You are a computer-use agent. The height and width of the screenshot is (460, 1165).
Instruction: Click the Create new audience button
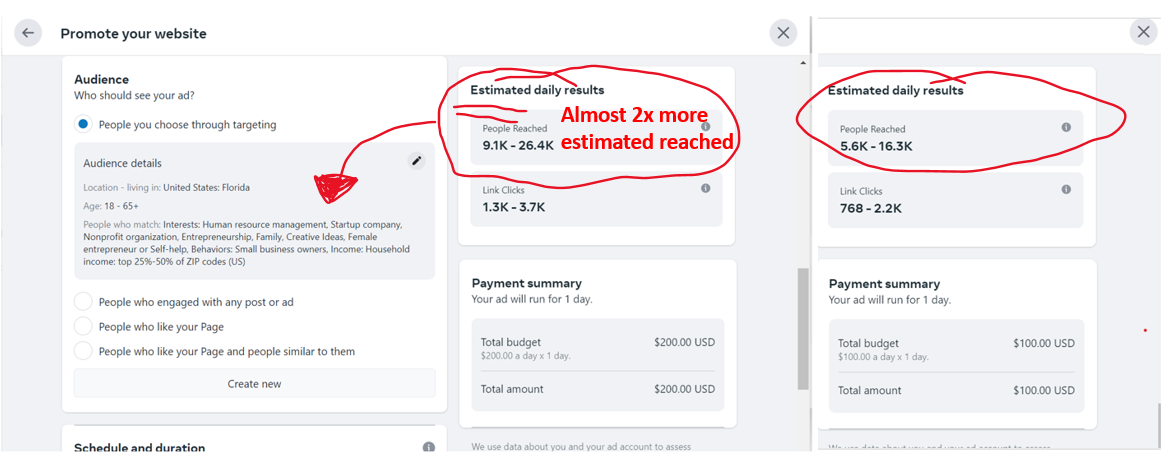coord(254,383)
